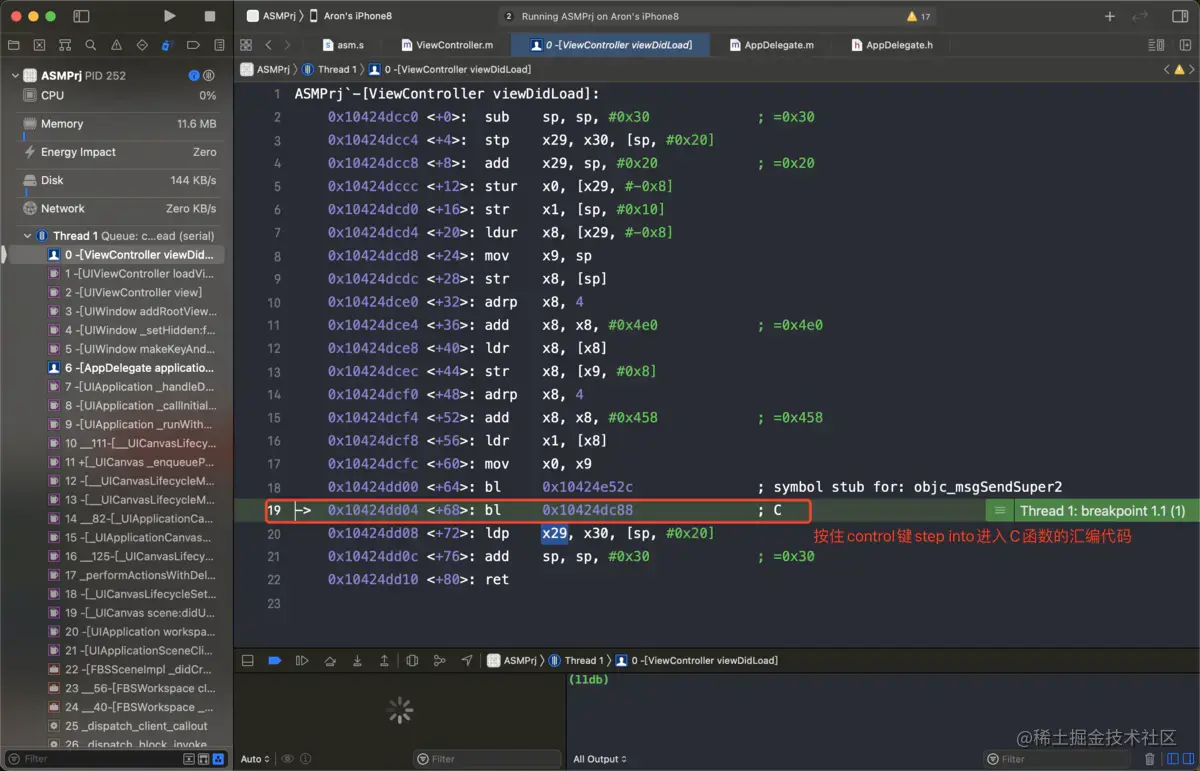1200x771 pixels.
Task: Open the Debug View Hierarchy tool
Action: pos(412,661)
